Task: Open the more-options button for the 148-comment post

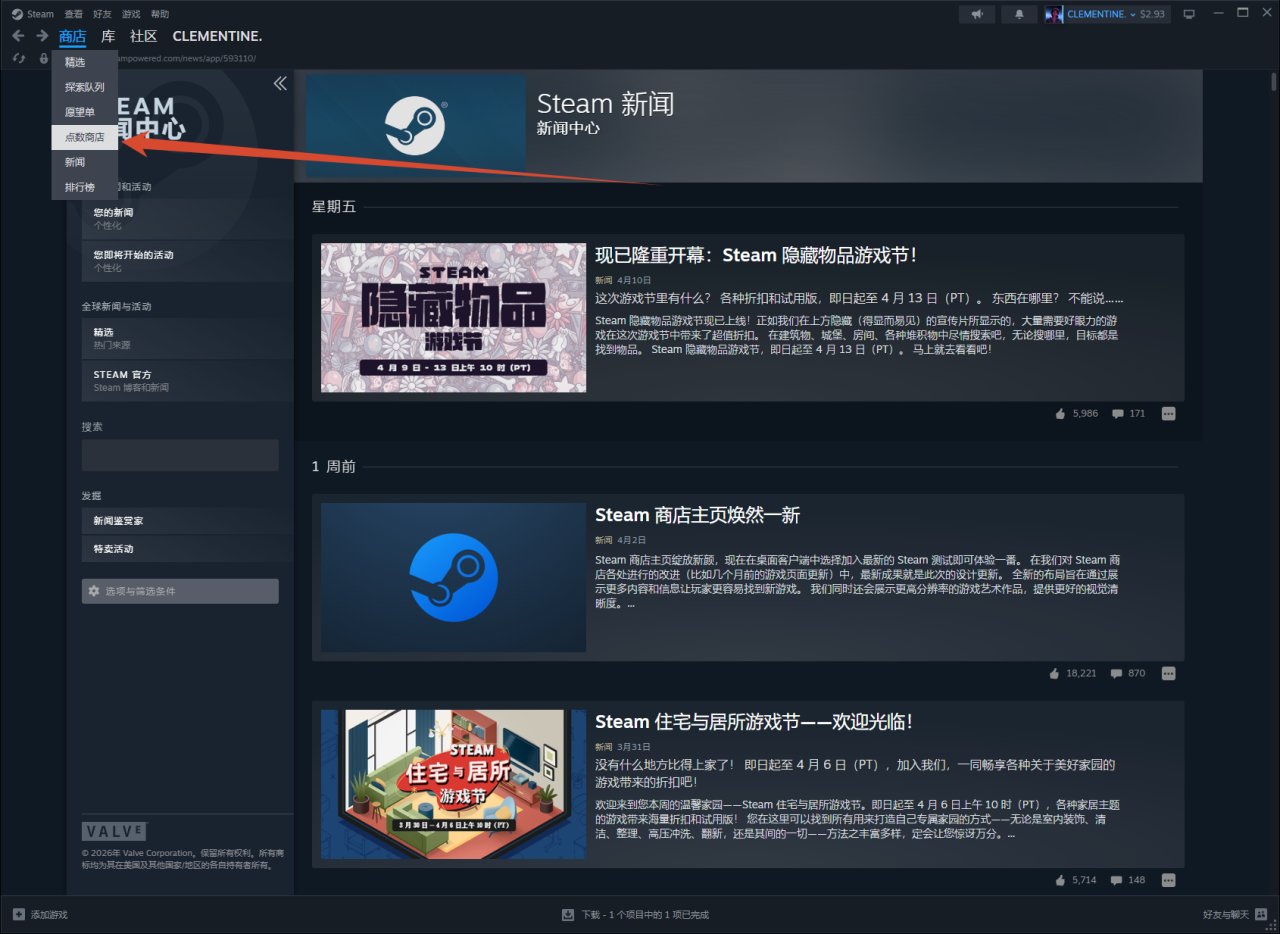Action: point(1168,880)
